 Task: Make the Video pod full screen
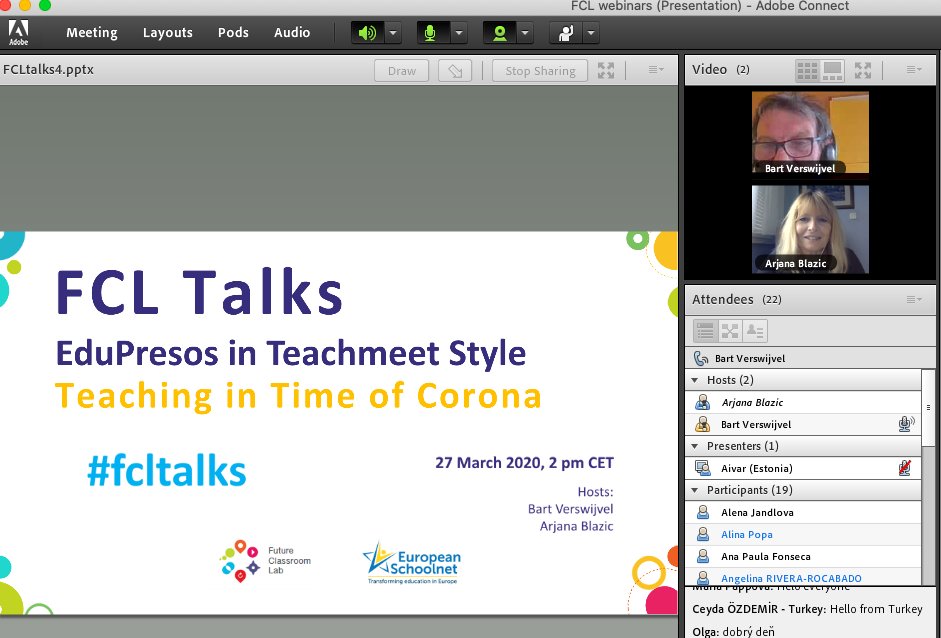863,70
